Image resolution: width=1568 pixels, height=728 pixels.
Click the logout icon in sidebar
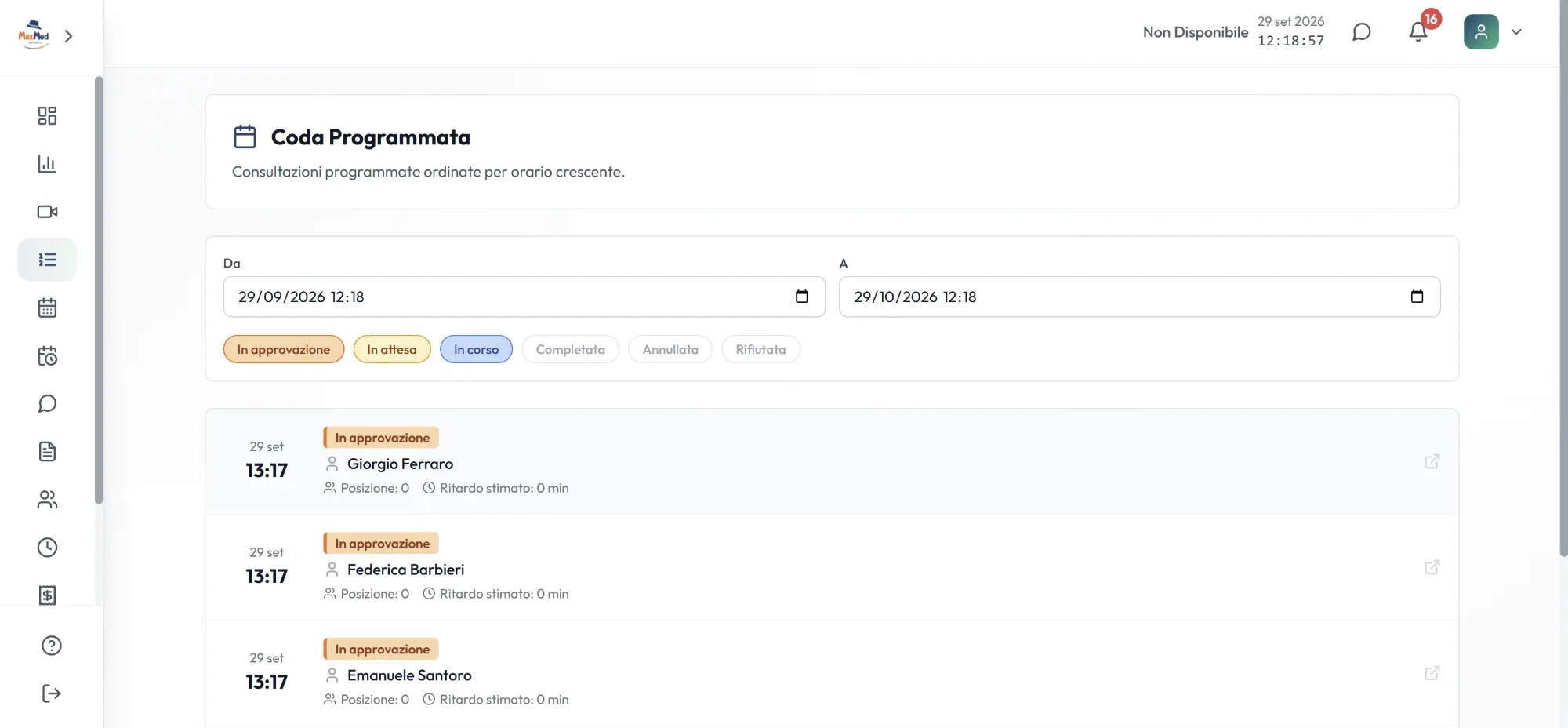pos(51,693)
